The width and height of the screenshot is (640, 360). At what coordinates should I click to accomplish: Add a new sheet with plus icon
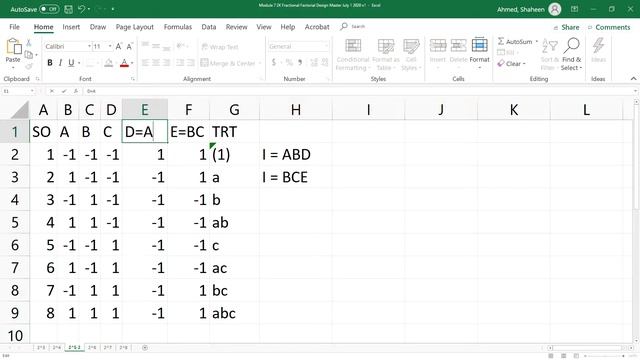click(145, 348)
